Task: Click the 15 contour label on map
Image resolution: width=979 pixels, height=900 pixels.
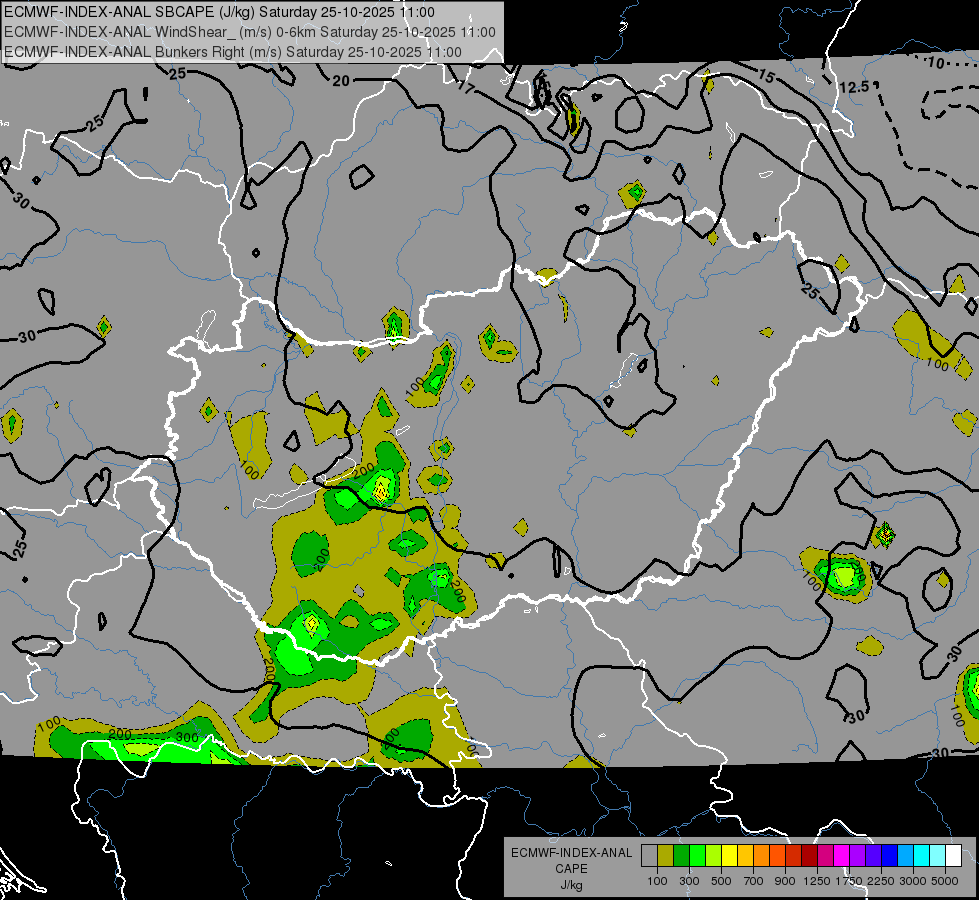Action: click(x=766, y=76)
